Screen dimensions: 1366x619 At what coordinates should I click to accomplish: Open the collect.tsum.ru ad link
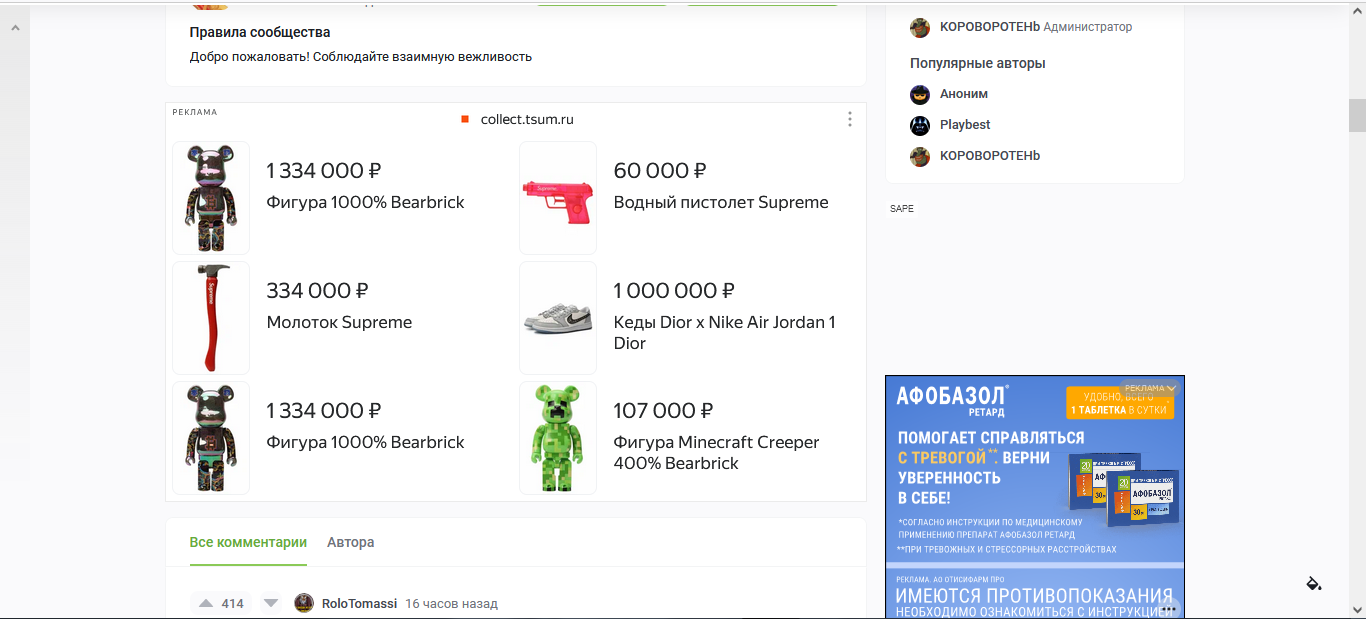[527, 119]
